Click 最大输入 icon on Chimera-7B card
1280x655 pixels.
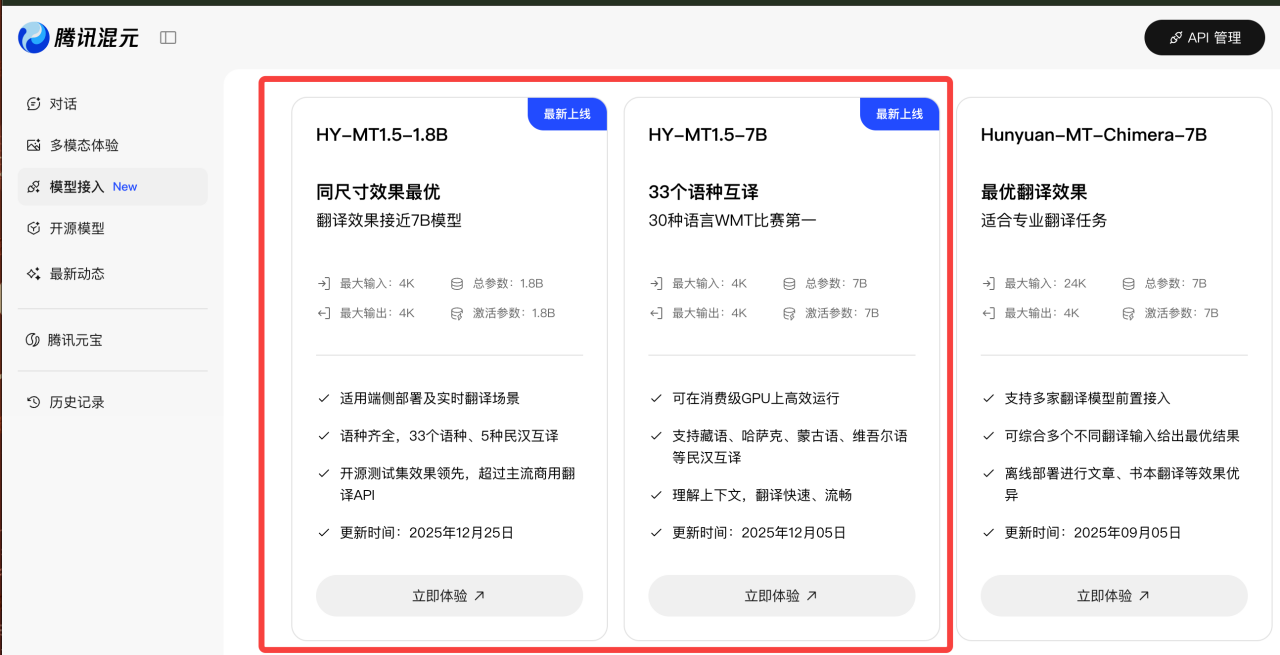(x=988, y=283)
